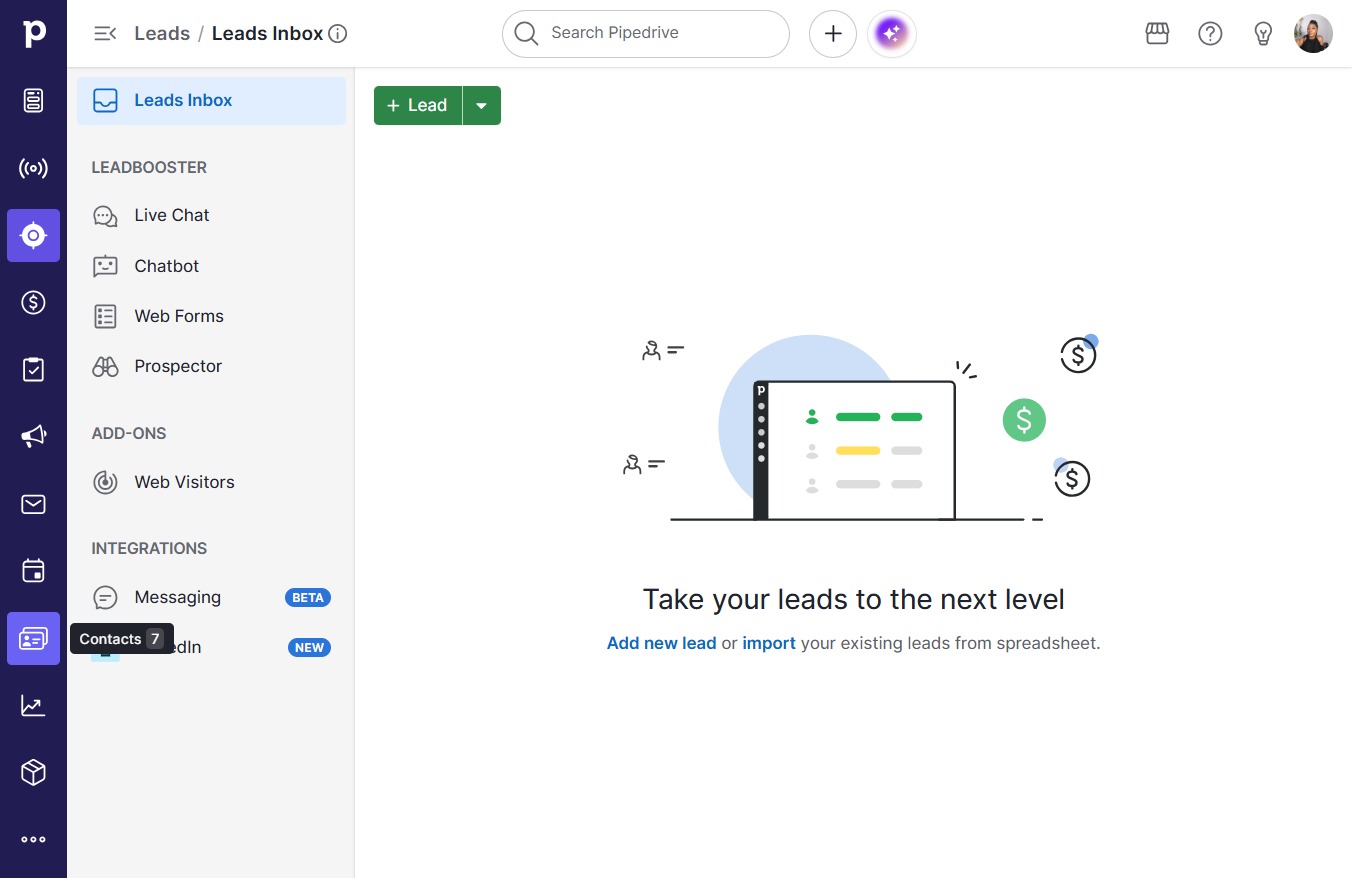Screen dimensions: 1352x878
Task: Open Projects via the clipboard-check icon
Action: click(33, 369)
